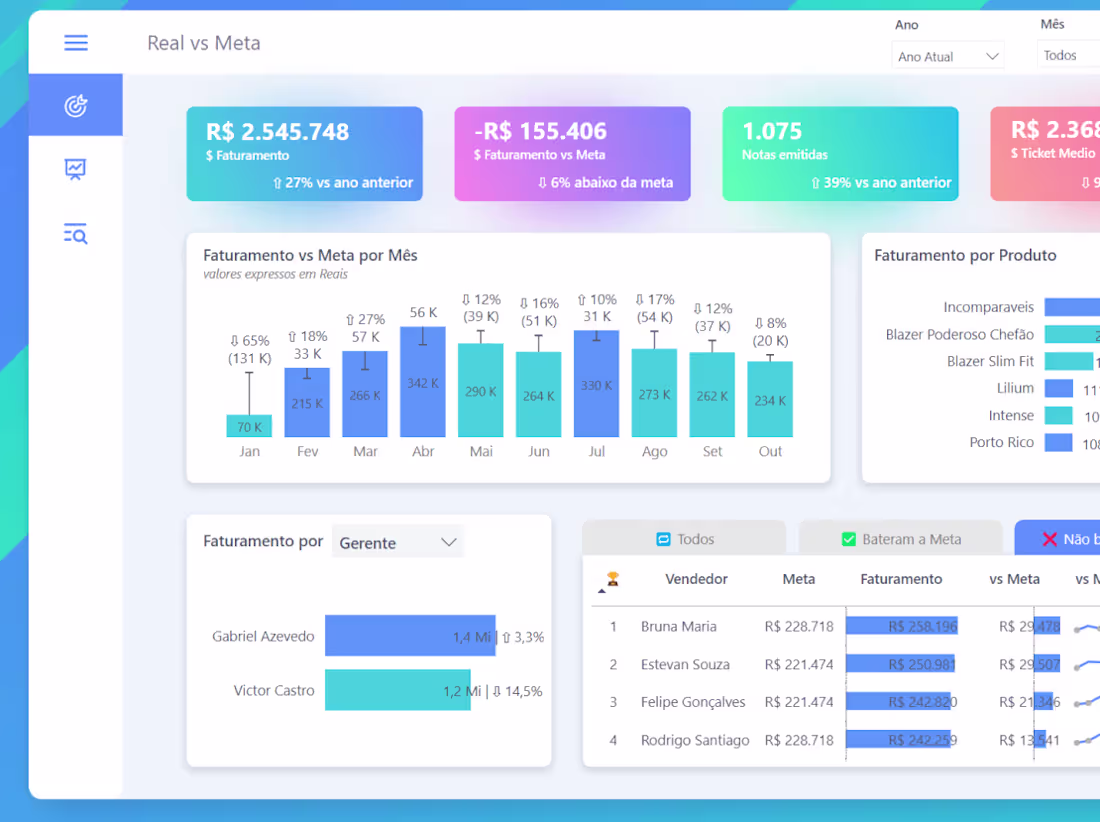The image size is (1100, 822).
Task: Click the 39% vs ano anterior indicator
Action: click(881, 182)
